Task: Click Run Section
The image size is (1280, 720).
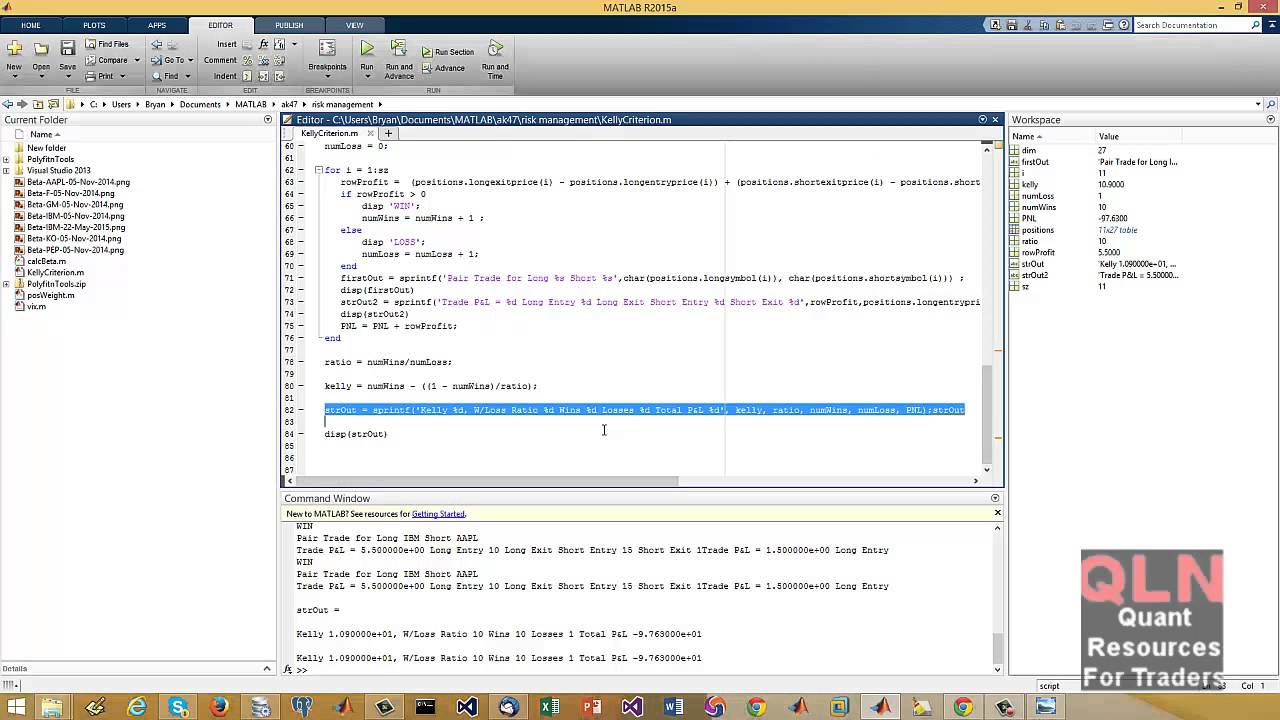Action: click(x=447, y=52)
